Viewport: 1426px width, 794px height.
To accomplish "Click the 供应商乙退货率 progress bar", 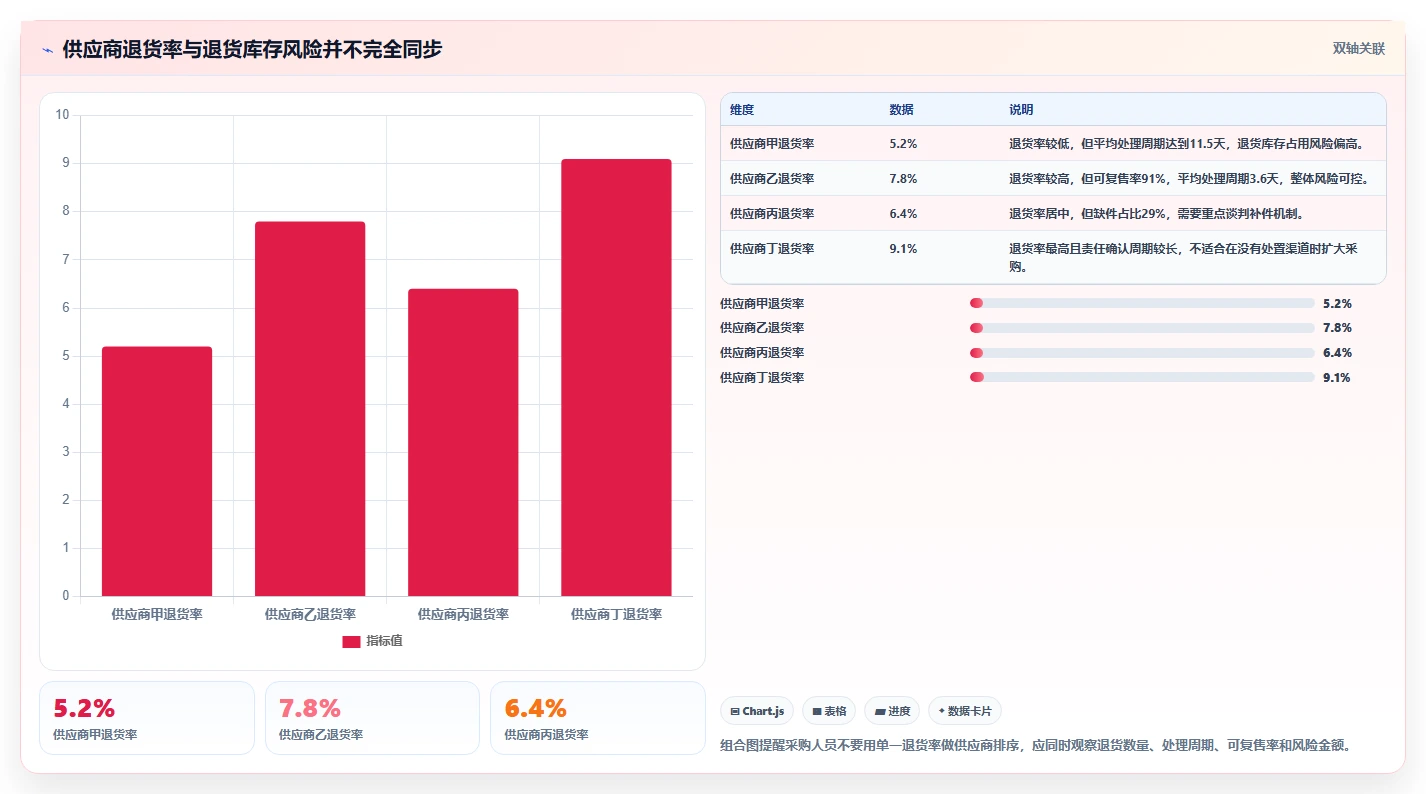I will (1142, 328).
